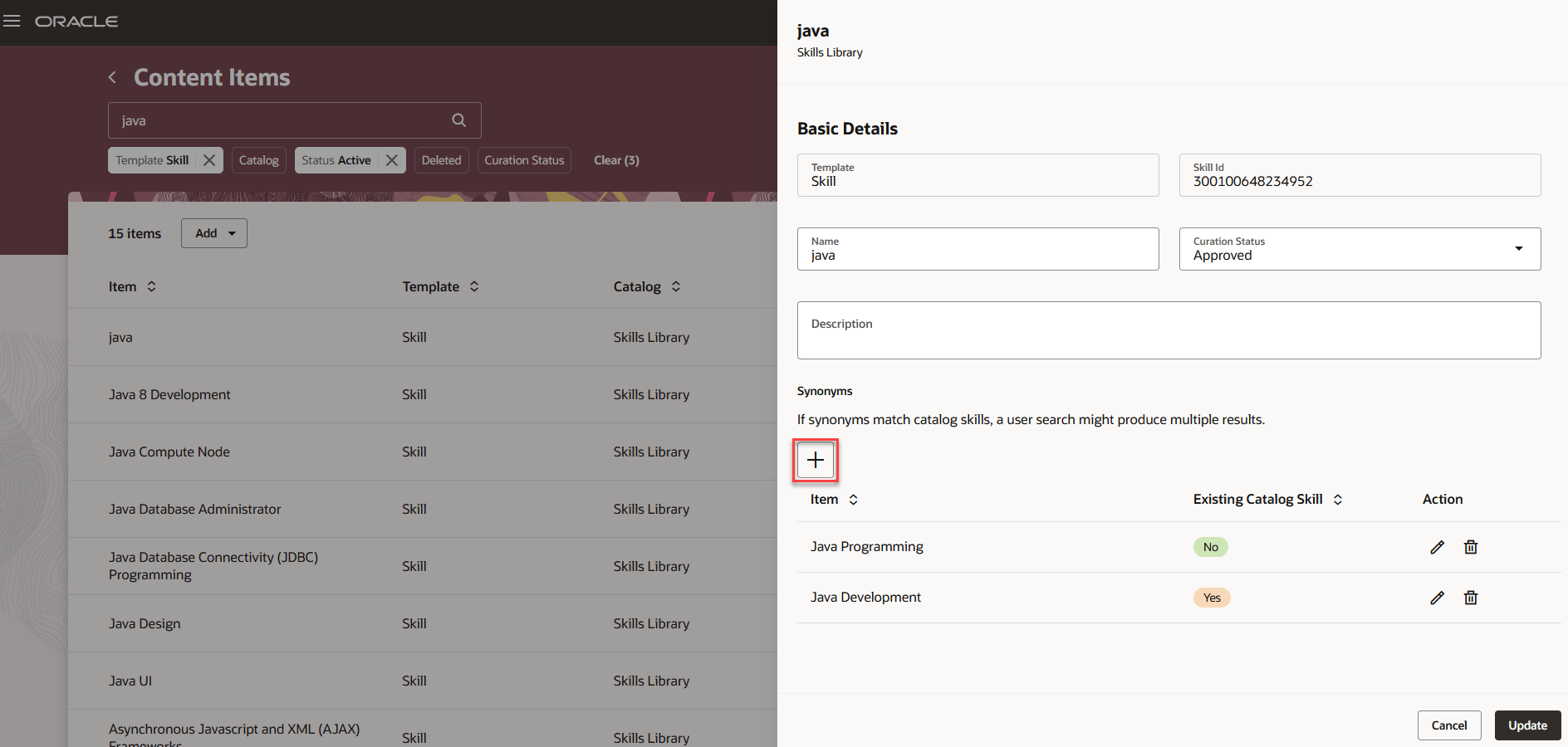Screen dimensions: 1568x747
Task: Click the Cancel button
Action: click(x=1449, y=725)
